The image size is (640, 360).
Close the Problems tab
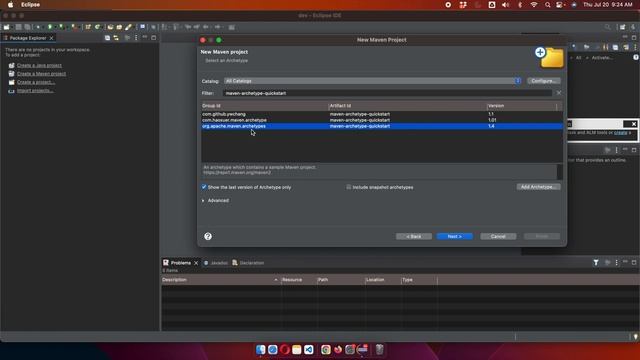coord(196,263)
